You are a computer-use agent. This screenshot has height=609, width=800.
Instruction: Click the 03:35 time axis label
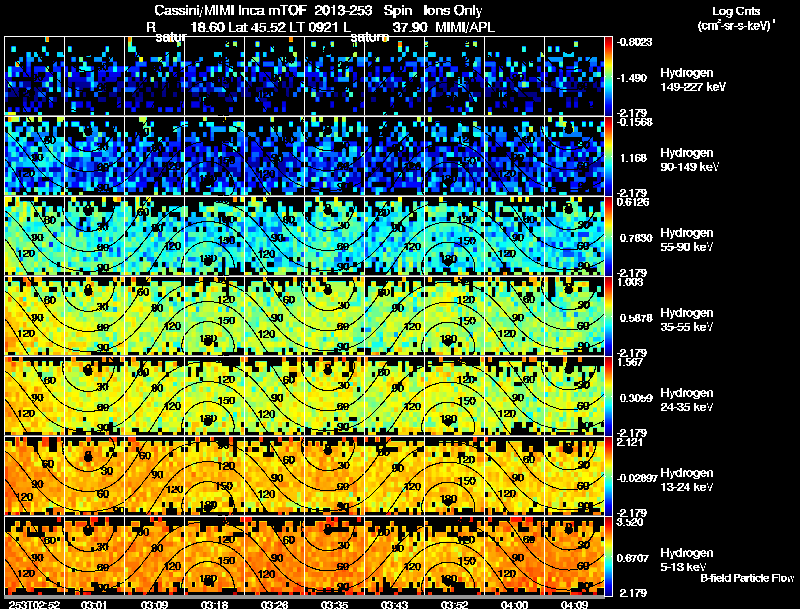pos(334,604)
